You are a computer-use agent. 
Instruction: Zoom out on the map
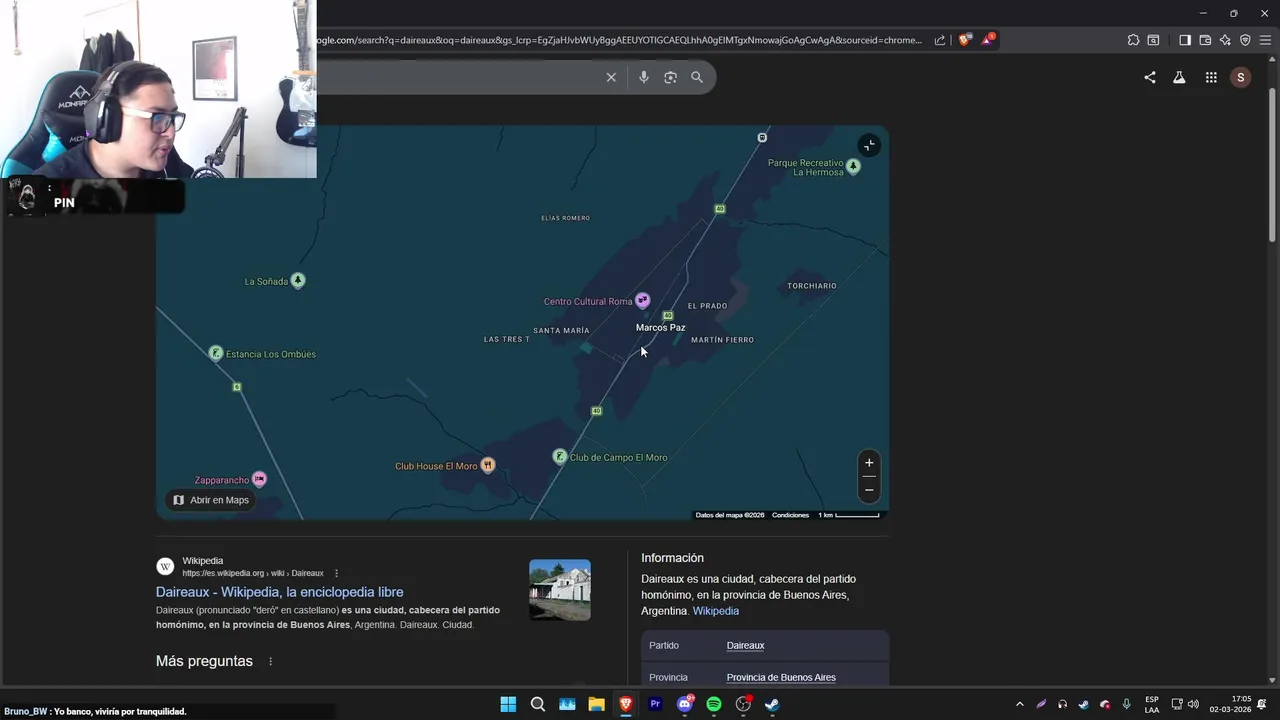[x=869, y=489]
